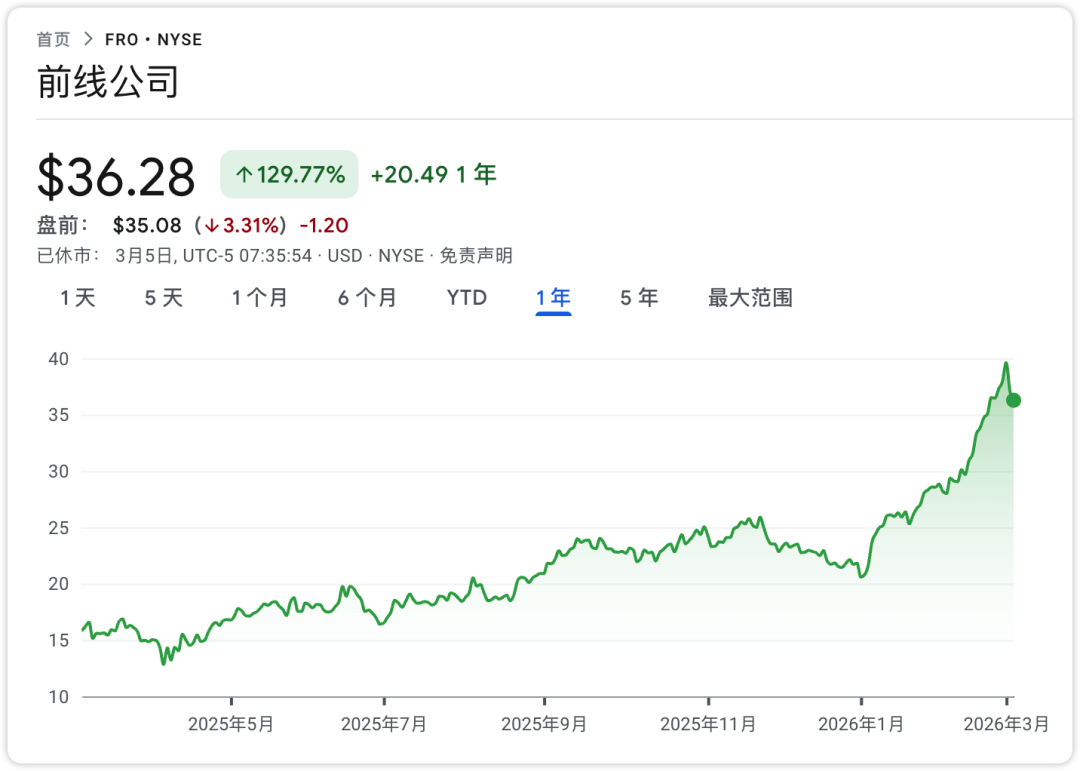The height and width of the screenshot is (771, 1080).
Task: Click the green up arrow in the percentage badge
Action: [244, 175]
